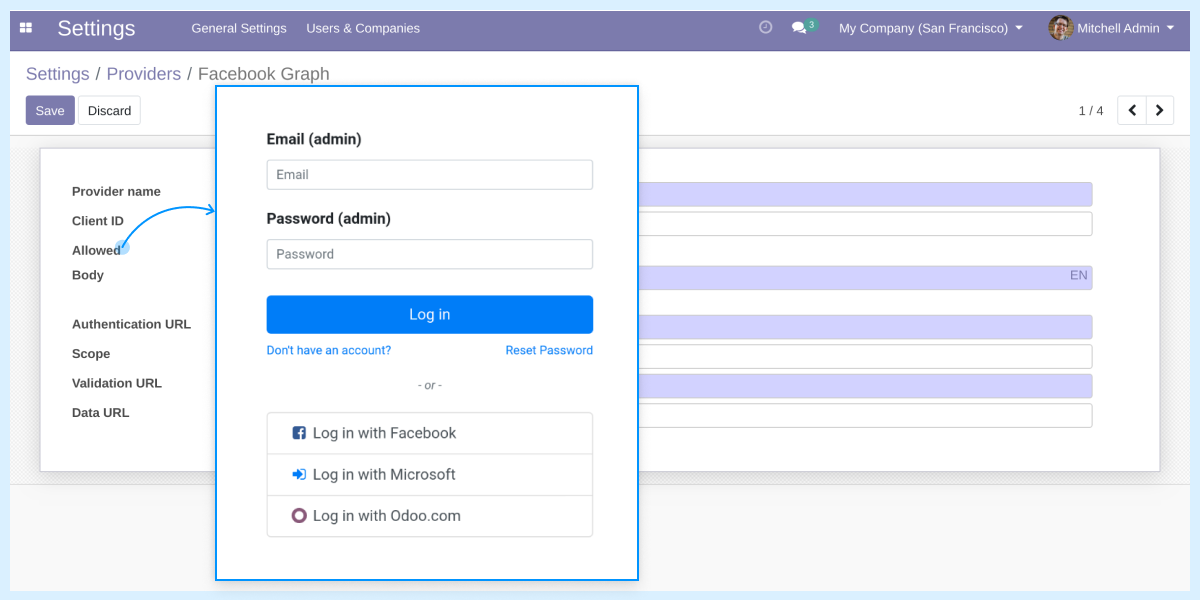Check activities using the clock icon
The height and width of the screenshot is (600, 1200).
click(765, 28)
